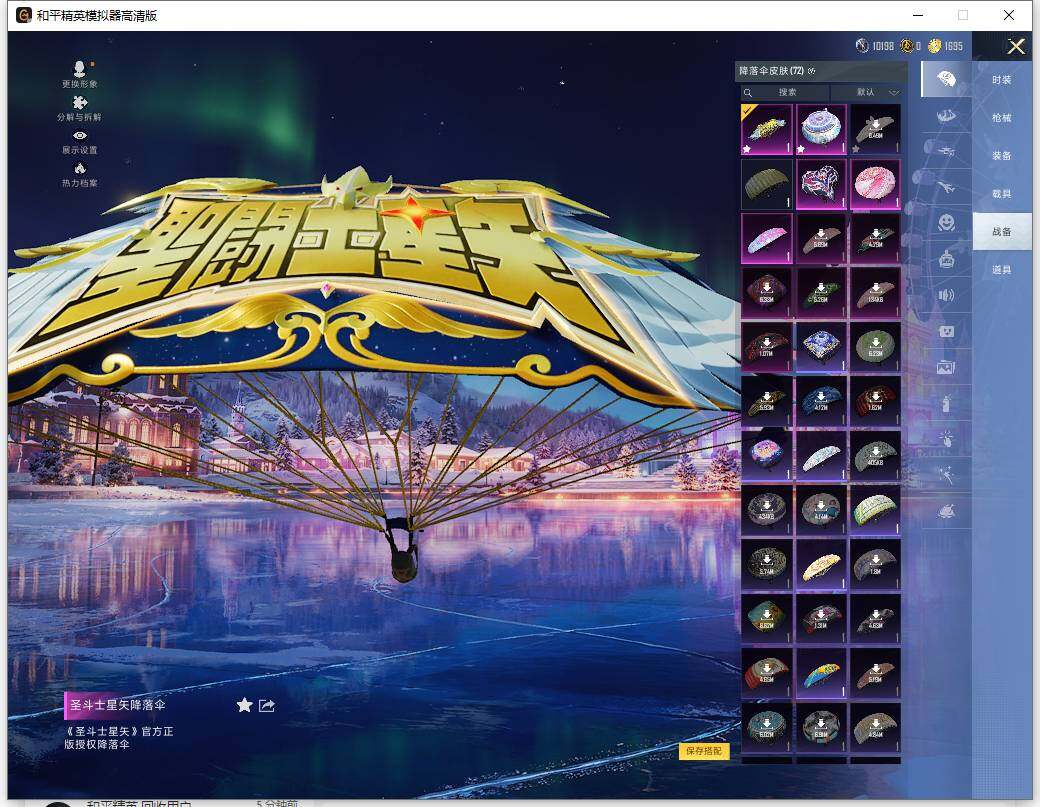Select the cream yellow flat parachute thumbnail
1040x807 pixels.
coord(821,565)
